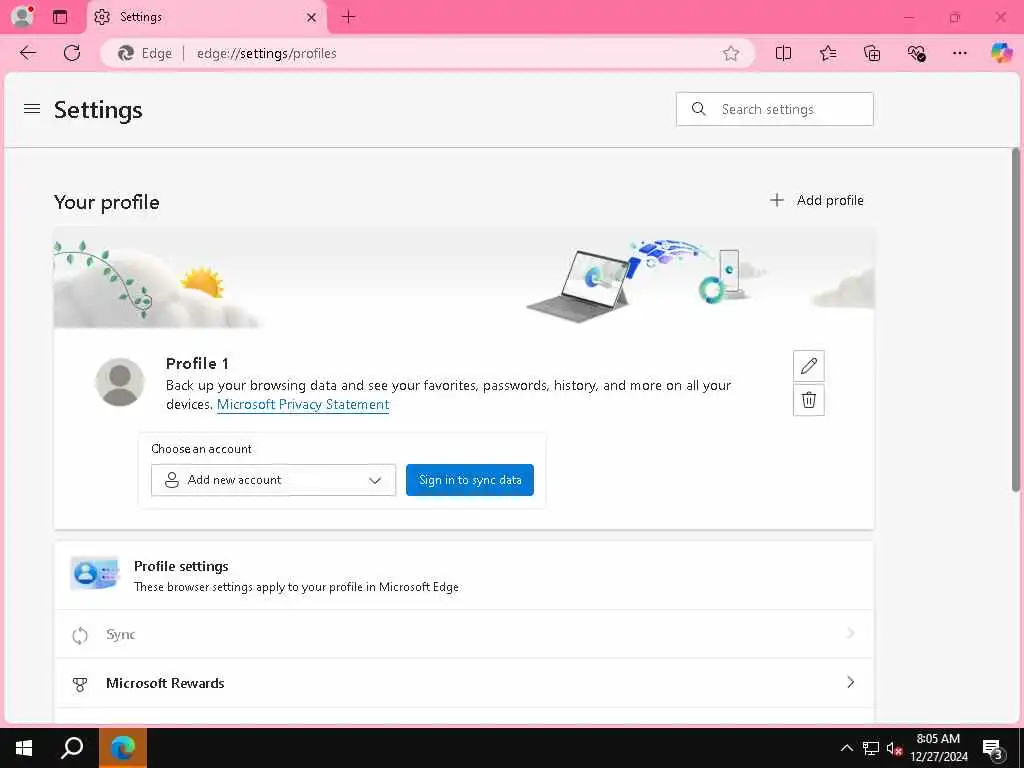The height and width of the screenshot is (768, 1024).
Task: Click Add profile
Action: tap(816, 200)
